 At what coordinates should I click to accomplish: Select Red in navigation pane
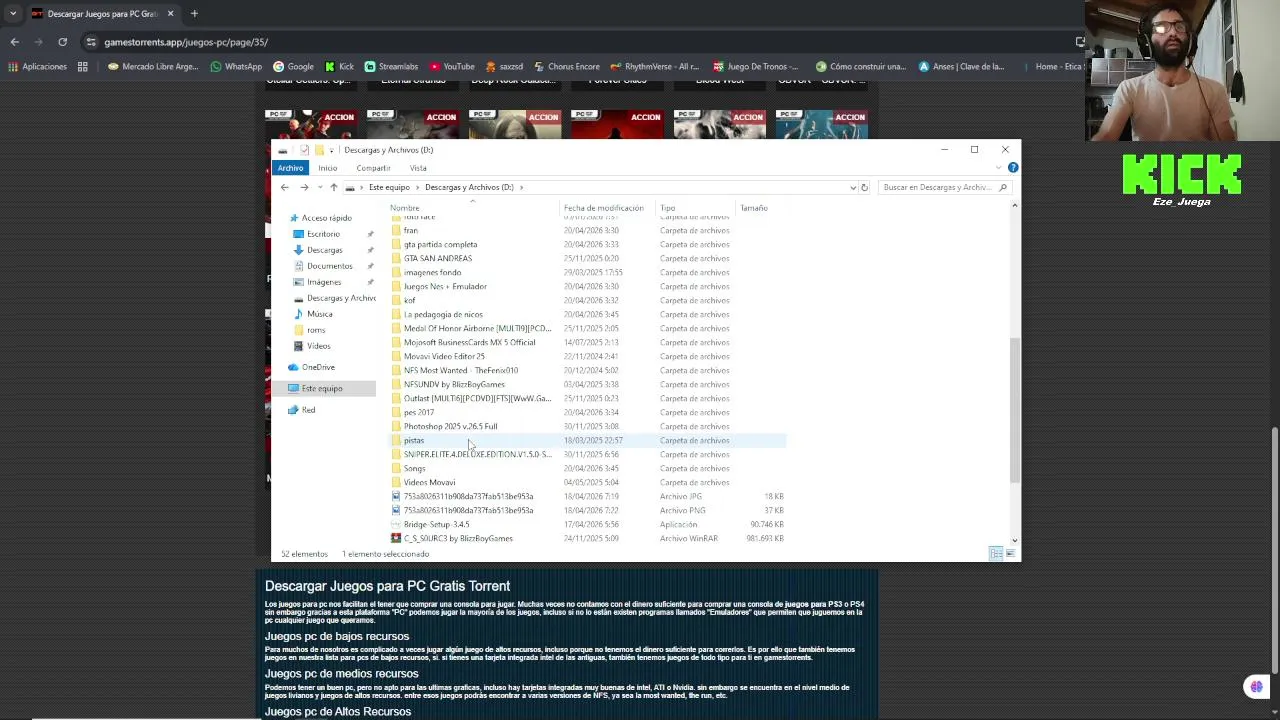coord(308,410)
